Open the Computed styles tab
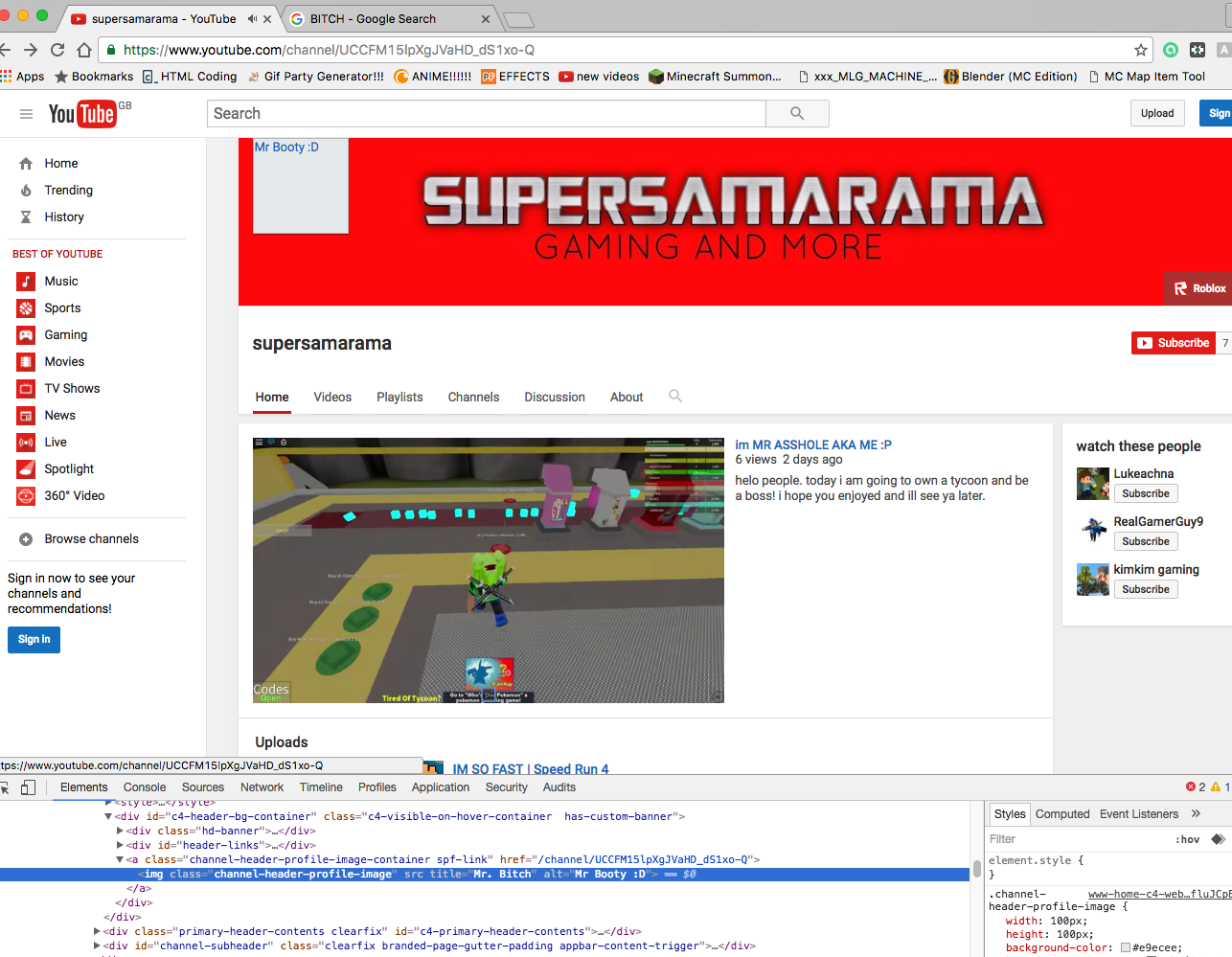1232x957 pixels. coord(1062,814)
